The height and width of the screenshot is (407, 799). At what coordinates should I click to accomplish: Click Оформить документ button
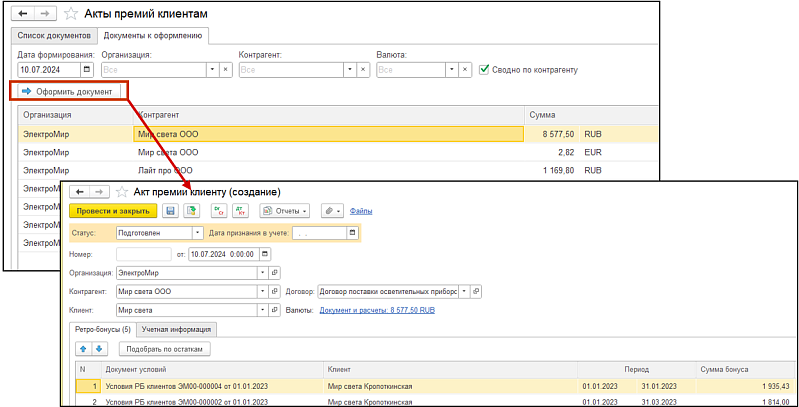pyautogui.click(x=69, y=92)
